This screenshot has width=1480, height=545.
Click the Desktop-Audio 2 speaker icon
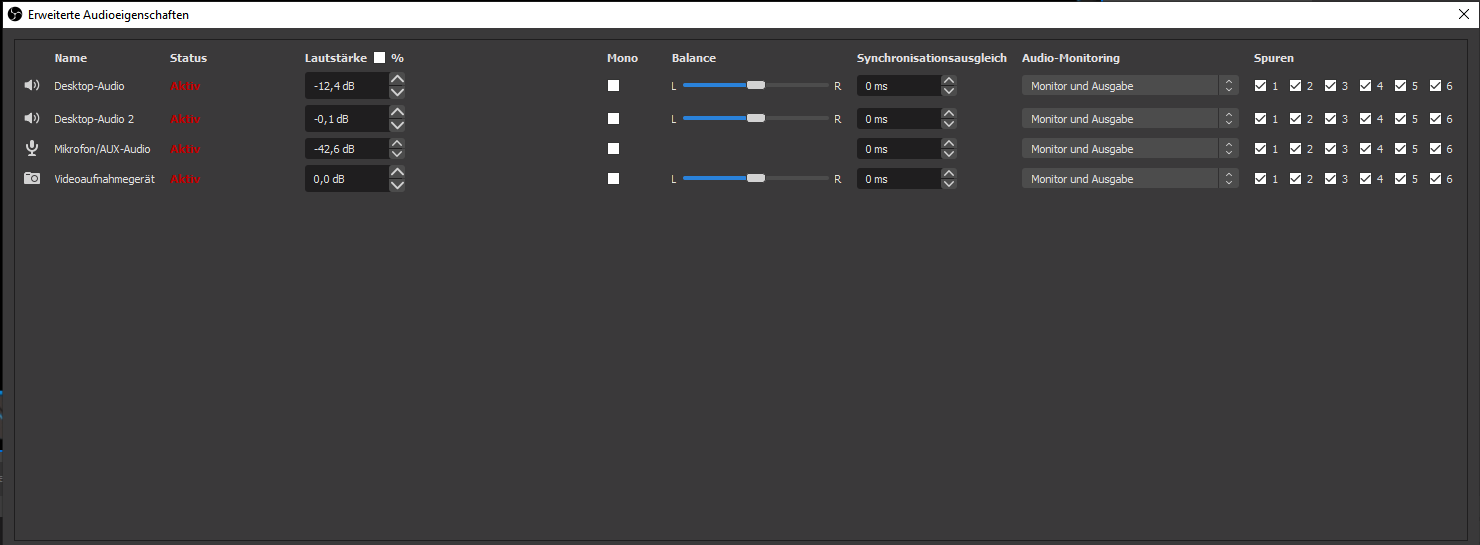pos(32,119)
